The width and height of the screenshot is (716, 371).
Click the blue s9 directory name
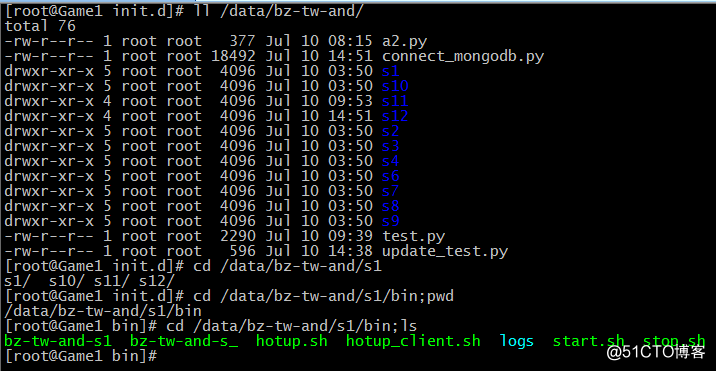(x=390, y=221)
